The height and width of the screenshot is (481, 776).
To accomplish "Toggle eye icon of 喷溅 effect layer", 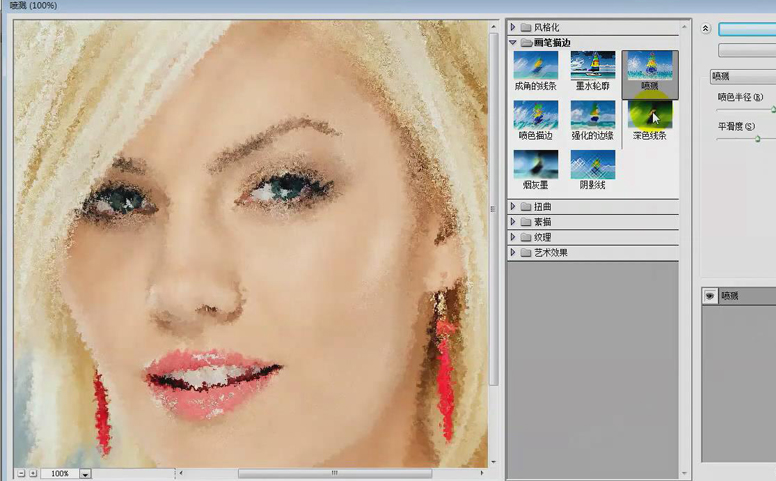I will 710,296.
